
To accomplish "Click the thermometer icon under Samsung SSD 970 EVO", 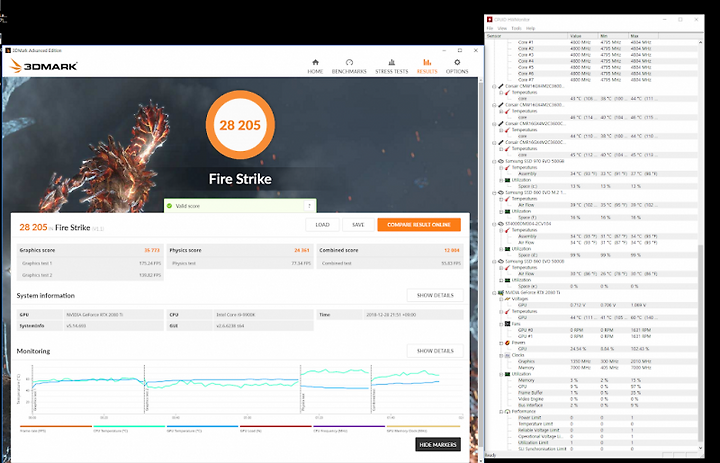I will [x=507, y=168].
